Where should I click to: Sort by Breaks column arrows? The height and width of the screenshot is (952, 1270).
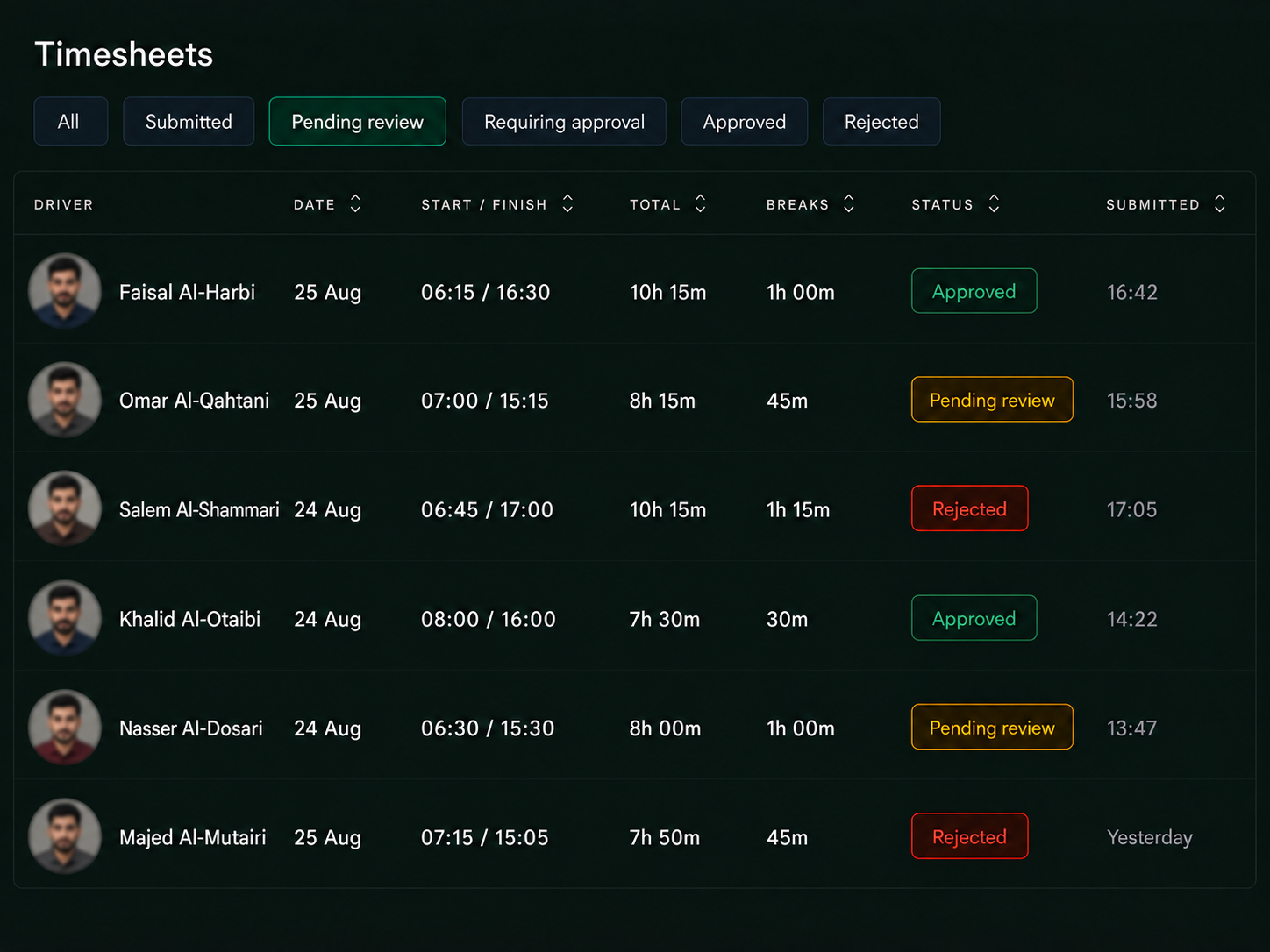tap(848, 204)
